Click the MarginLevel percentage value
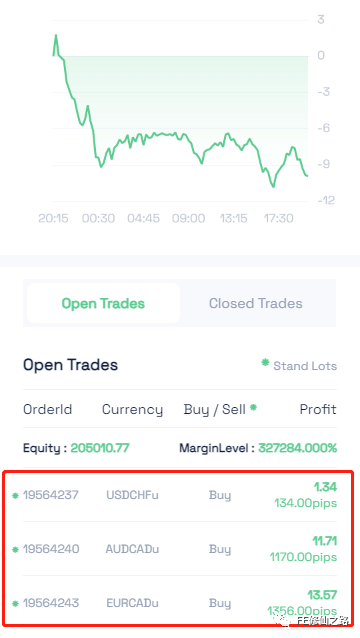The height and width of the screenshot is (638, 360). [298, 448]
